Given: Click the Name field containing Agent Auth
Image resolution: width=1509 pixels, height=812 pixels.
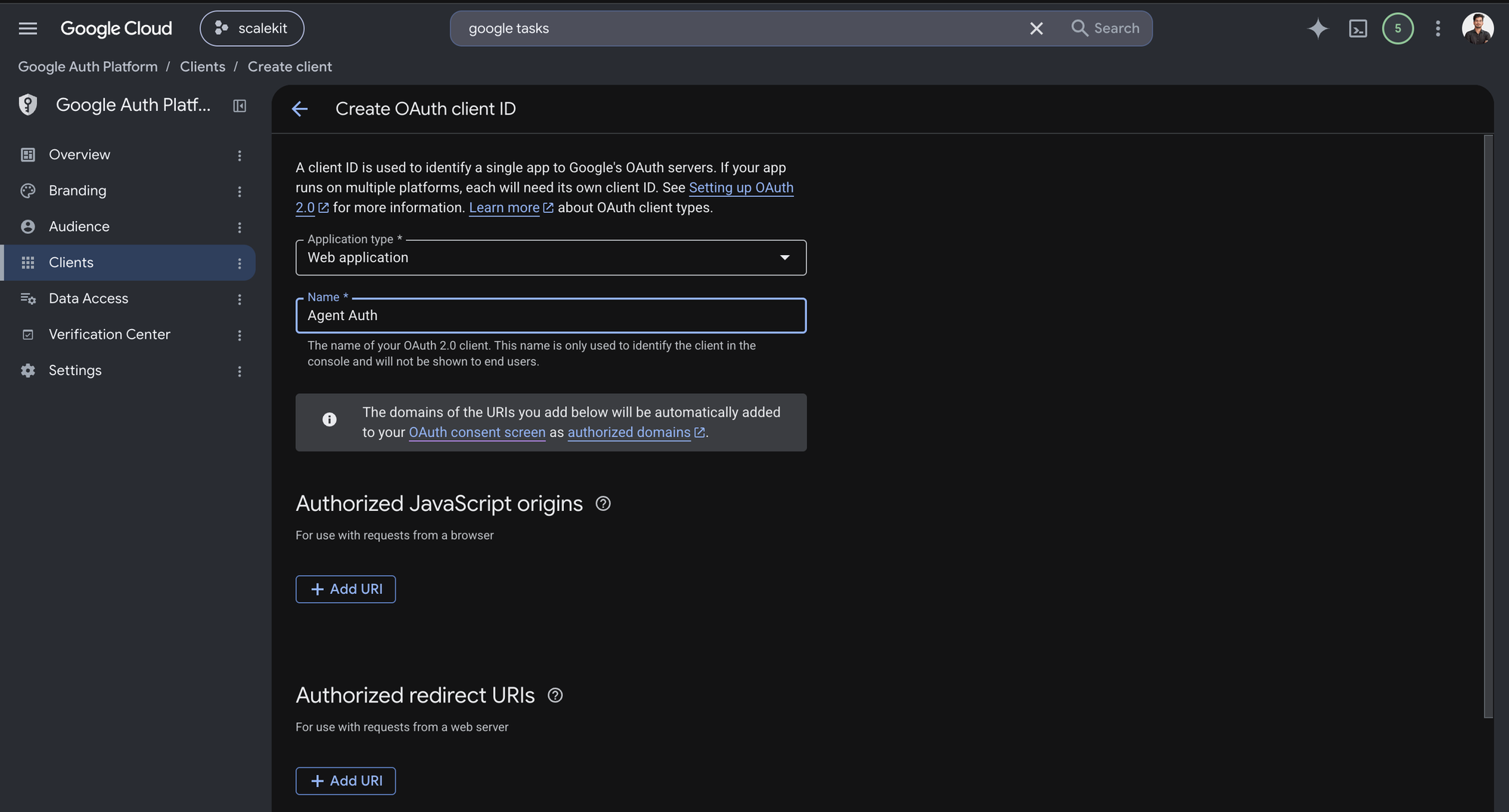Looking at the screenshot, I should pyautogui.click(x=551, y=315).
